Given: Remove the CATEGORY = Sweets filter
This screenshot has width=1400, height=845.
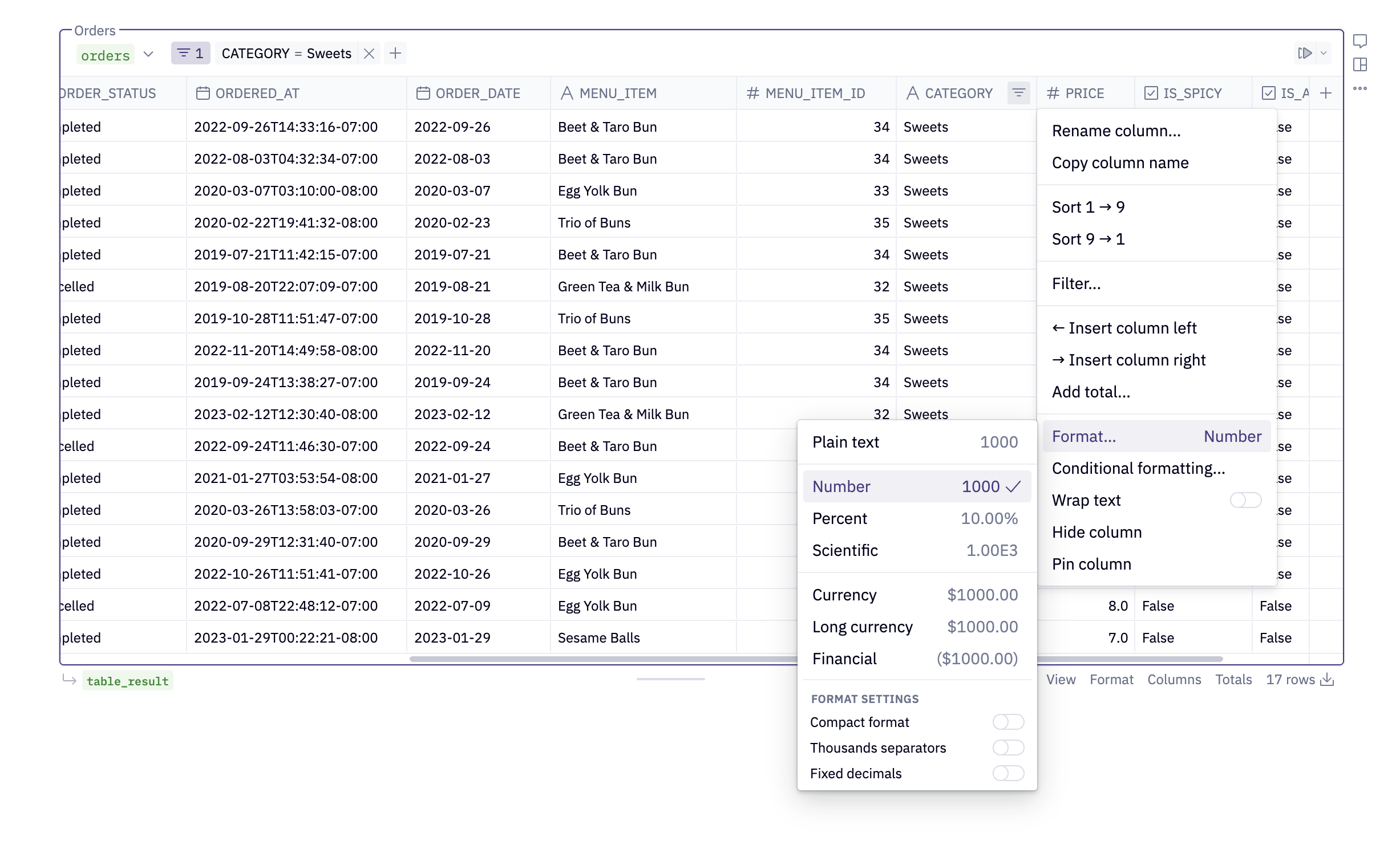Looking at the screenshot, I should pyautogui.click(x=369, y=54).
